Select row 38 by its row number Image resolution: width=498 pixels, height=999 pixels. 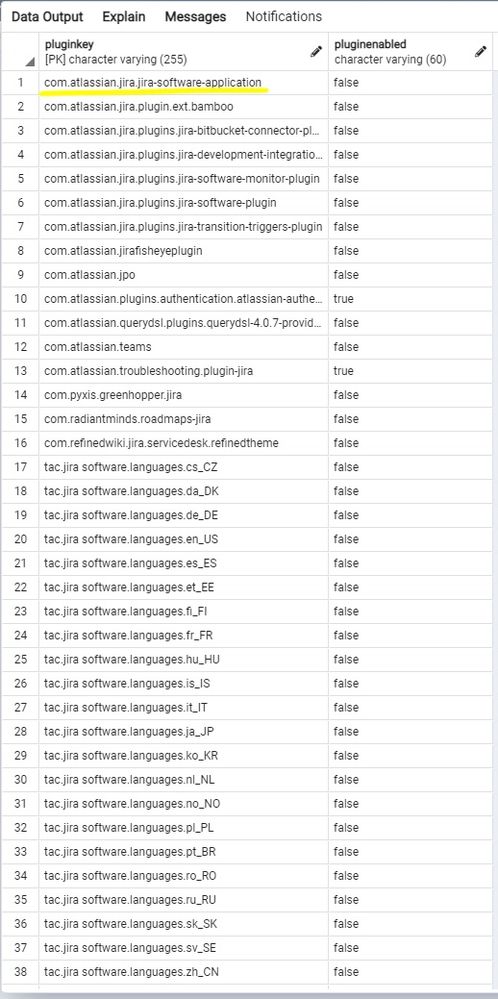(20, 972)
